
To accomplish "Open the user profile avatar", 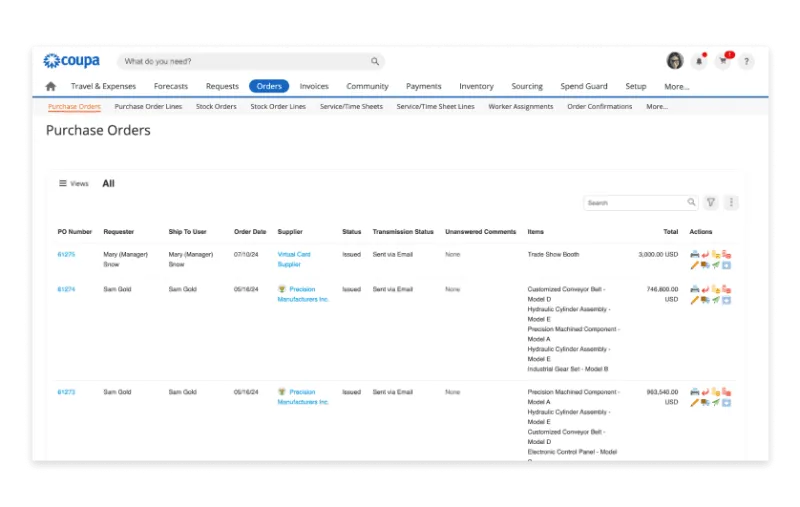I will [675, 61].
